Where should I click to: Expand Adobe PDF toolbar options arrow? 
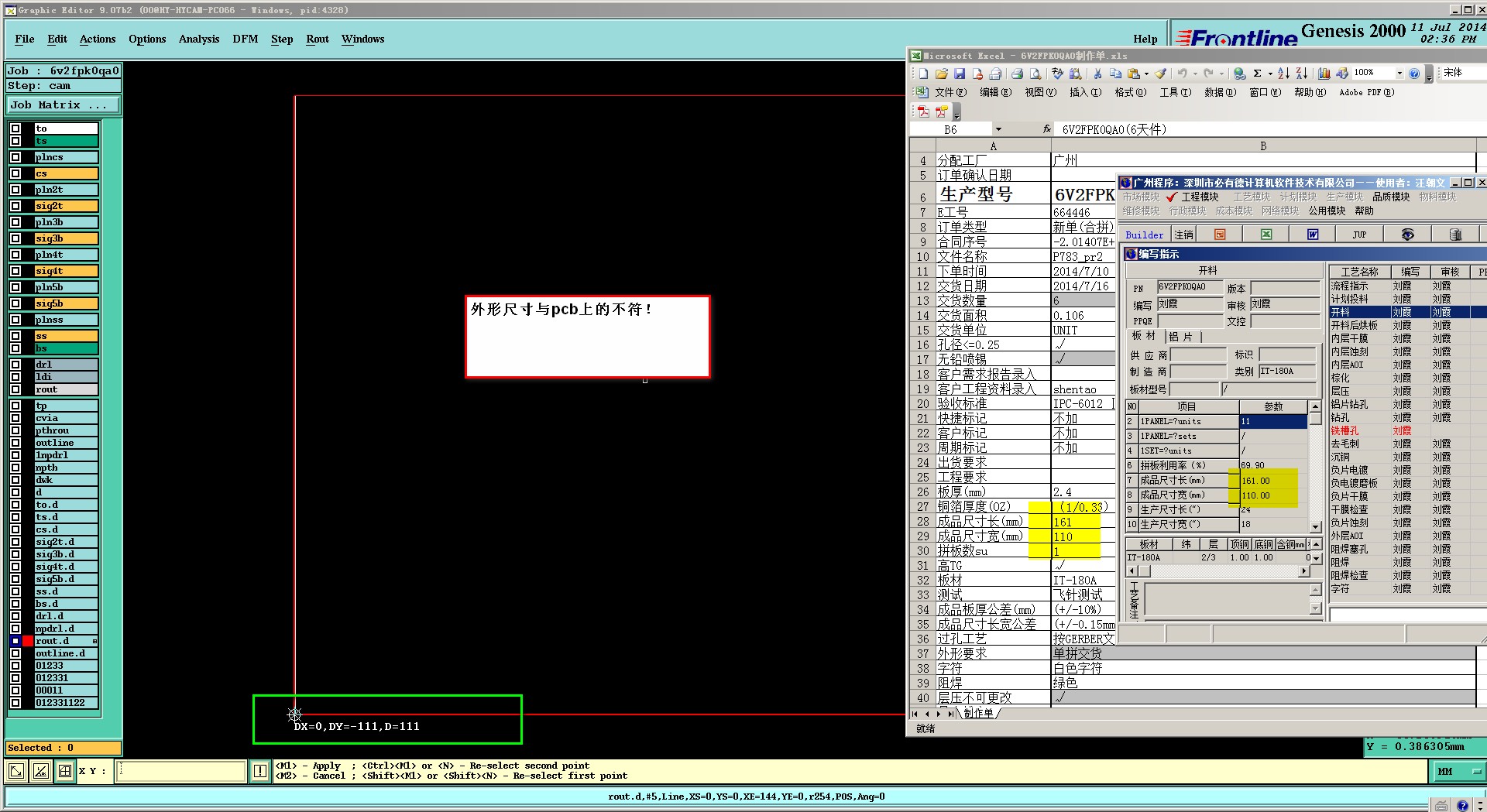click(x=956, y=113)
